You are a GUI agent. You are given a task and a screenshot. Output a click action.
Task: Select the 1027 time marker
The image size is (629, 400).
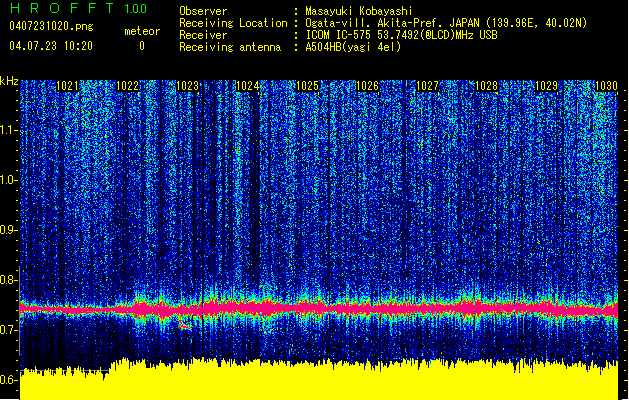tap(427, 87)
